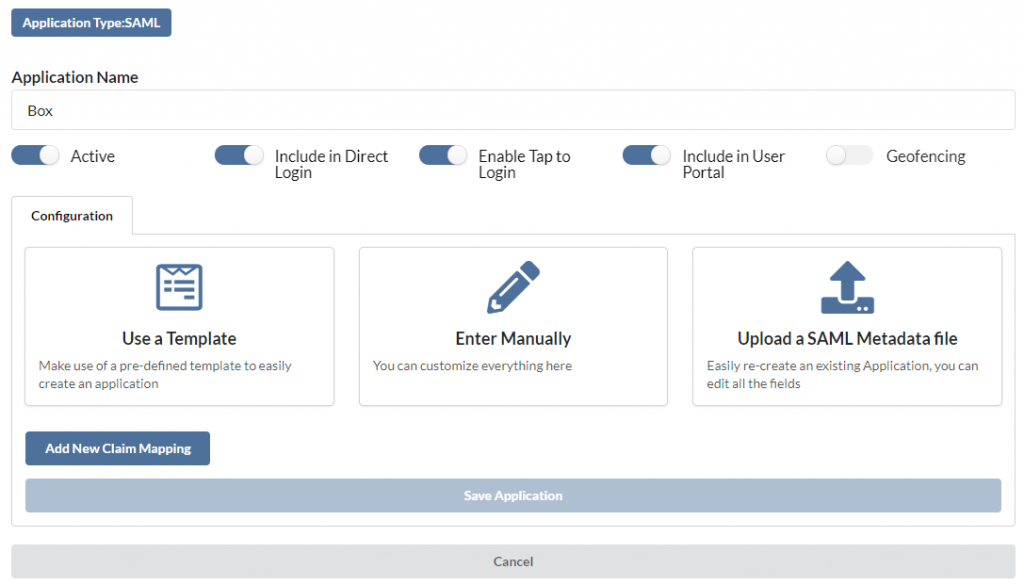The height and width of the screenshot is (585, 1024).
Task: Disable Include in Direct Login switch
Action: point(239,155)
